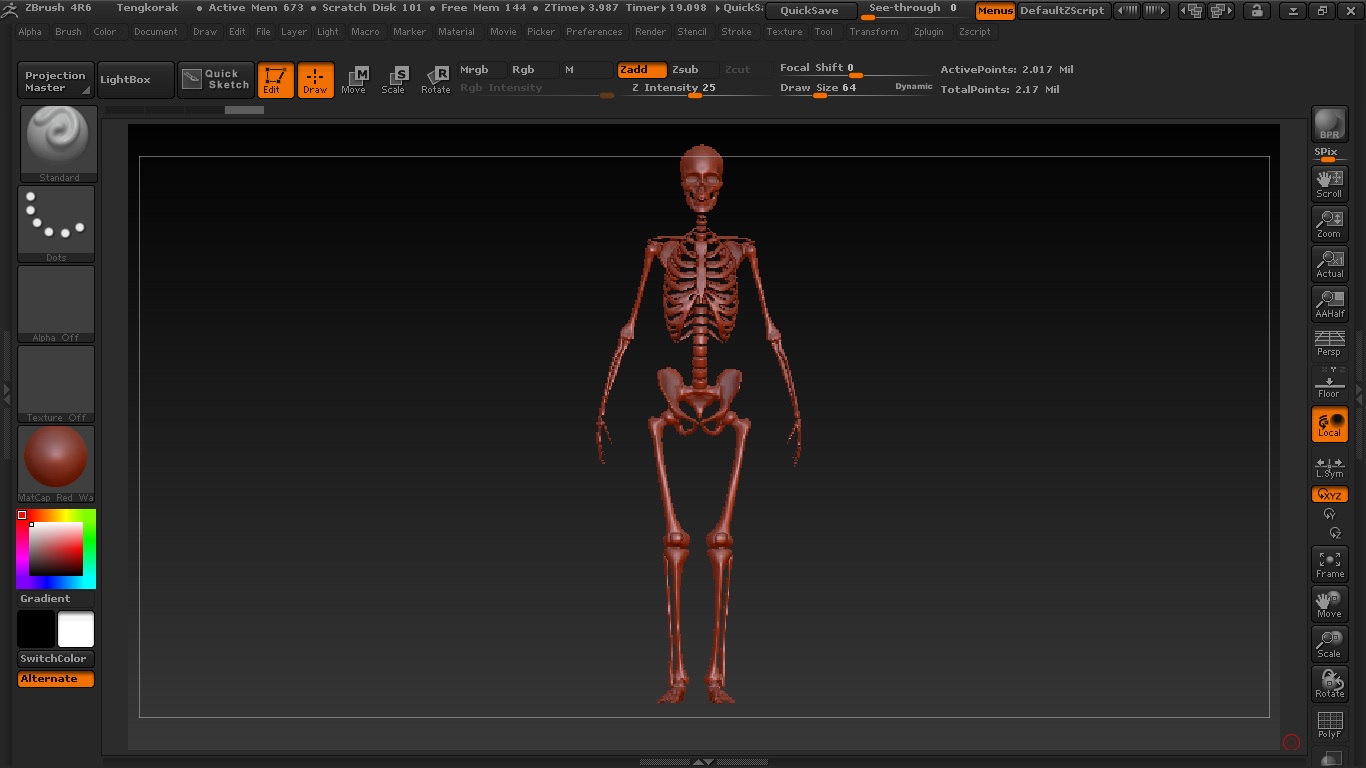
Task: Open the Standard brush picker
Action: (59, 142)
